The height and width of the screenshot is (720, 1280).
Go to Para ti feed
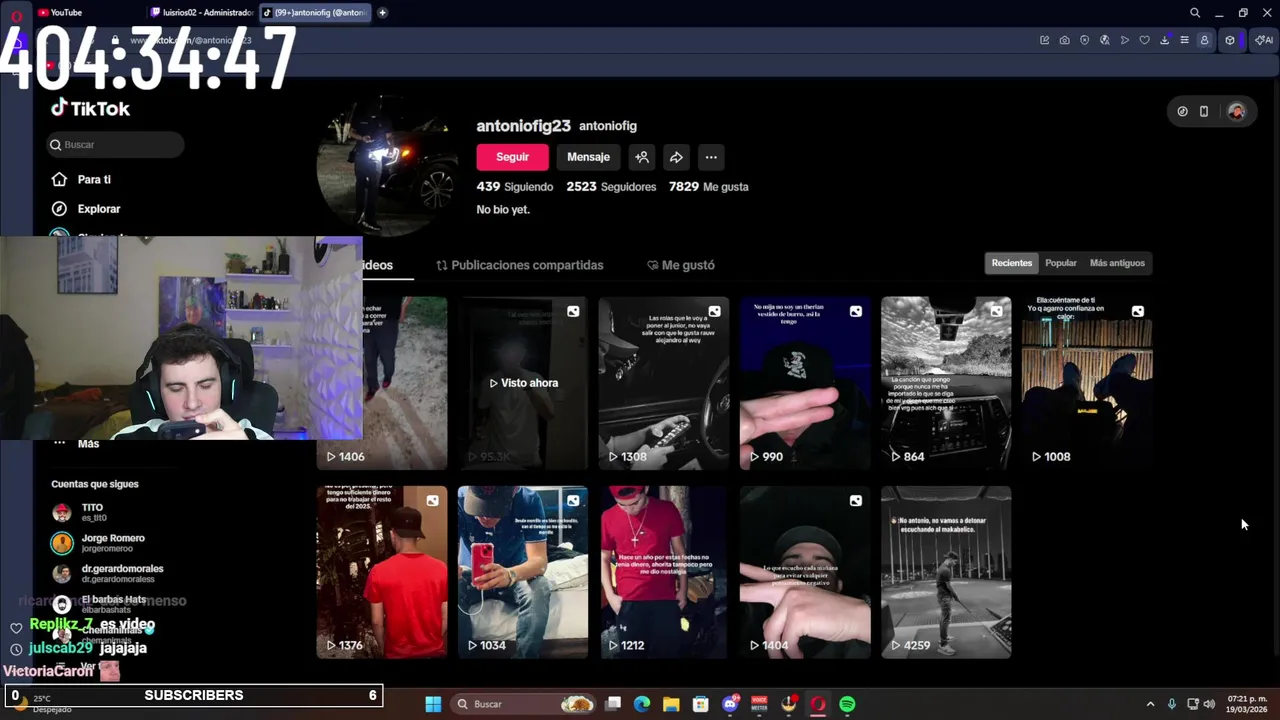[x=94, y=180]
